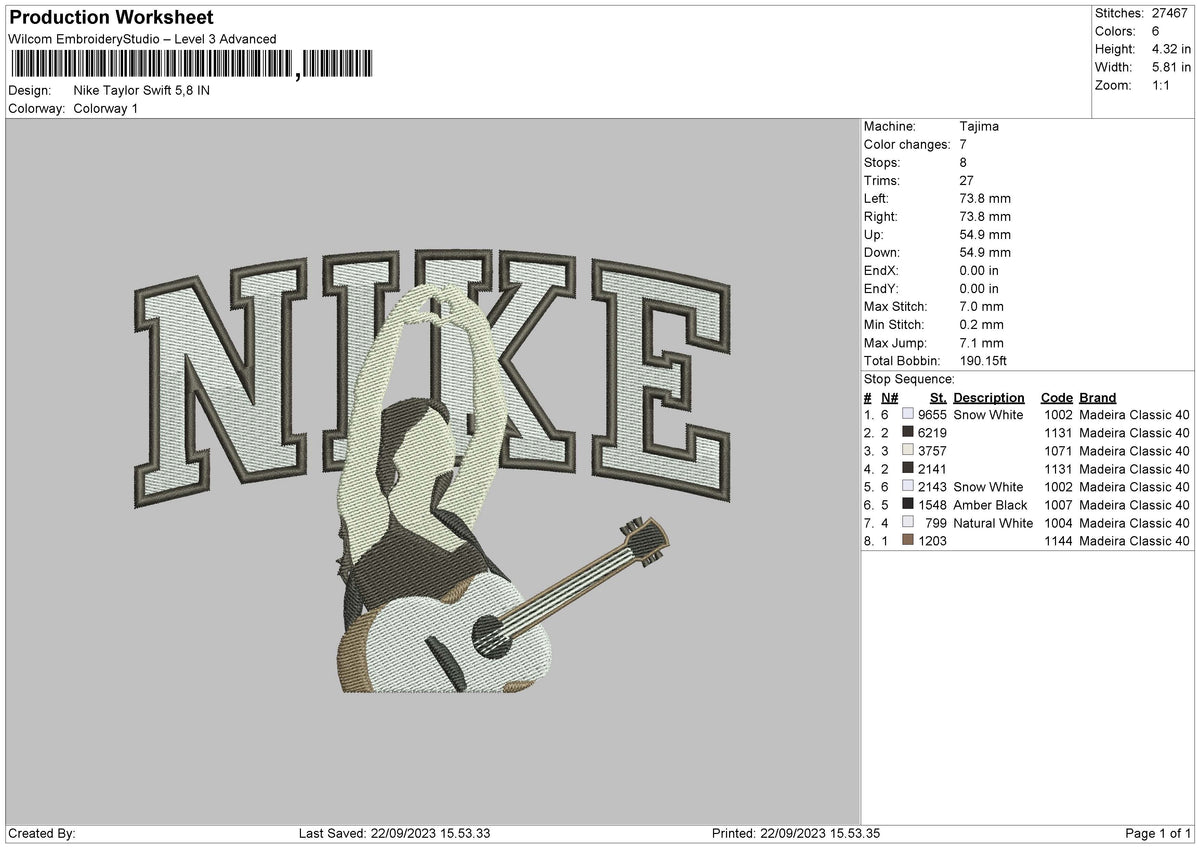Image resolution: width=1200 pixels, height=848 pixels.
Task: Select the Left value 73.8 mm
Action: pyautogui.click(x=985, y=198)
